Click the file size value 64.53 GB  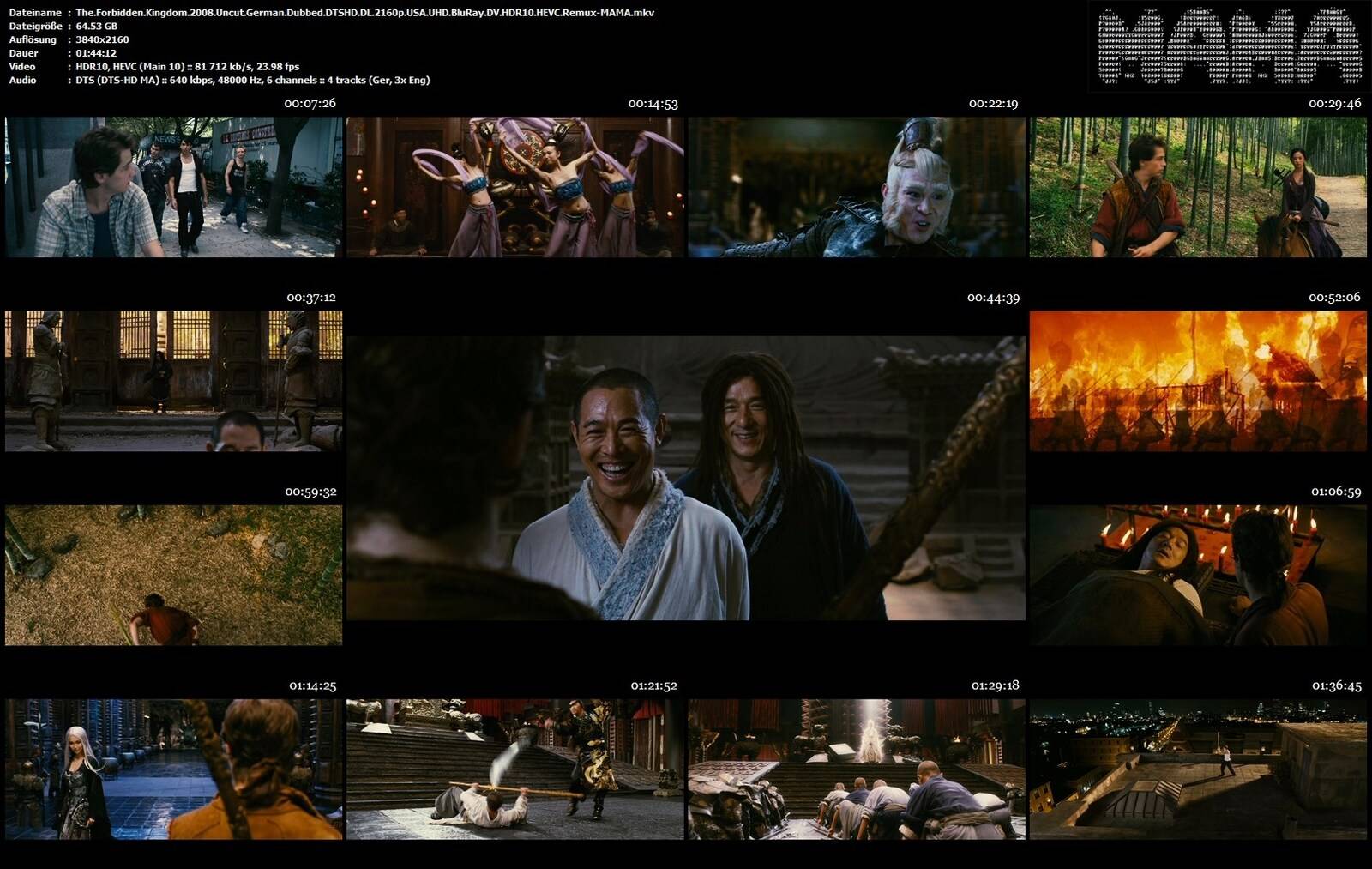coord(96,26)
